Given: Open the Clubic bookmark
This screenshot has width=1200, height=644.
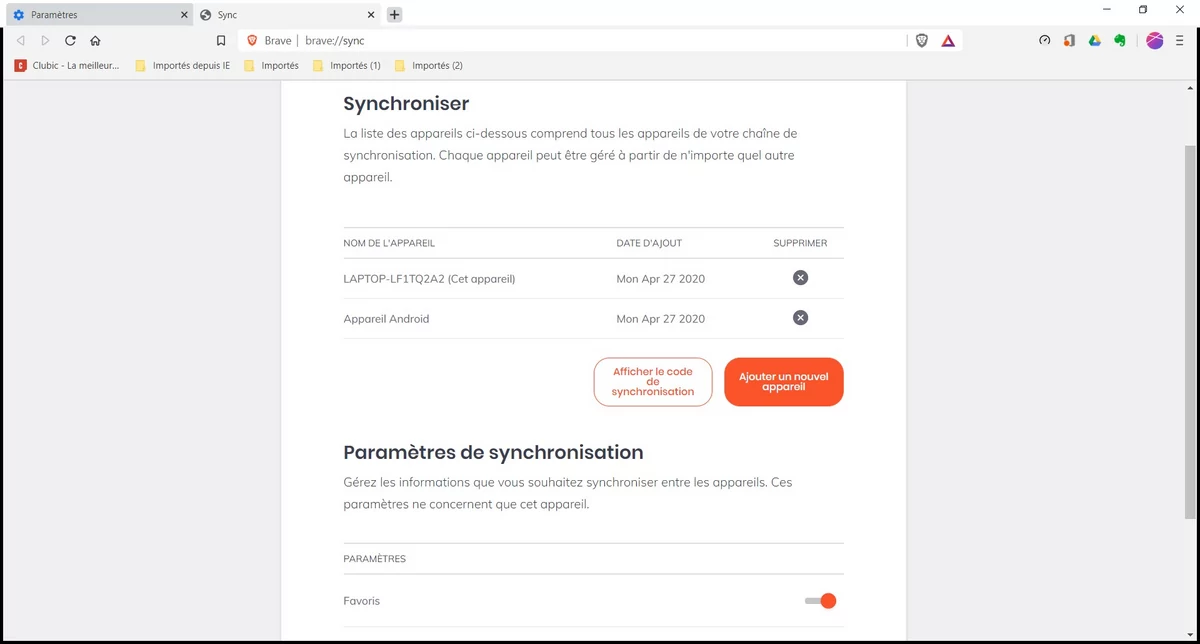Looking at the screenshot, I should click(x=67, y=66).
